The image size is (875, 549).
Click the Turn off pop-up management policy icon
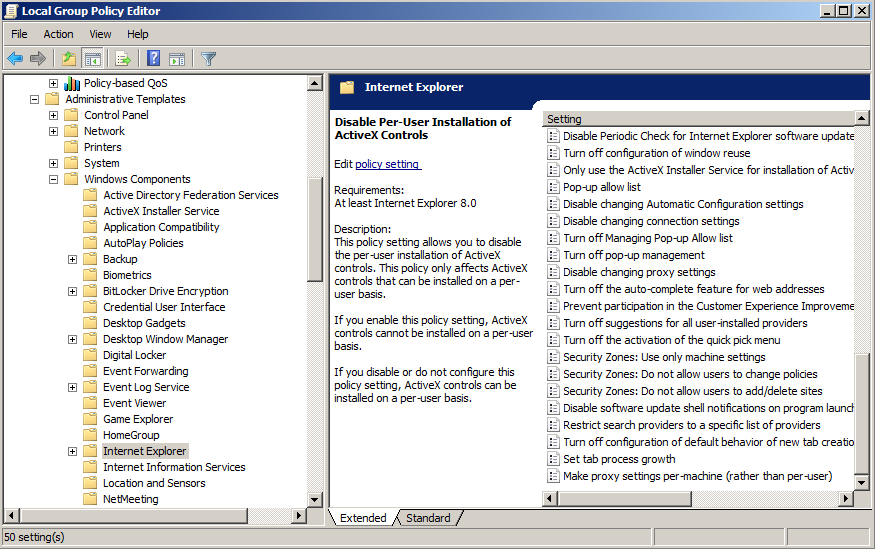(553, 255)
